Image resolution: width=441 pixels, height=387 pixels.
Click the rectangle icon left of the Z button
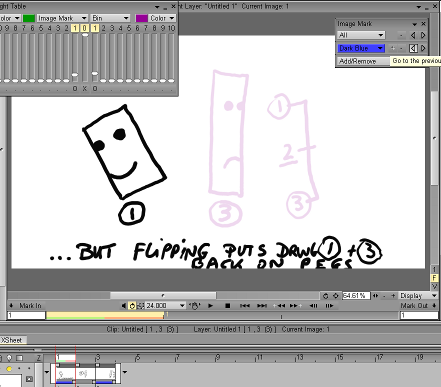19,358
